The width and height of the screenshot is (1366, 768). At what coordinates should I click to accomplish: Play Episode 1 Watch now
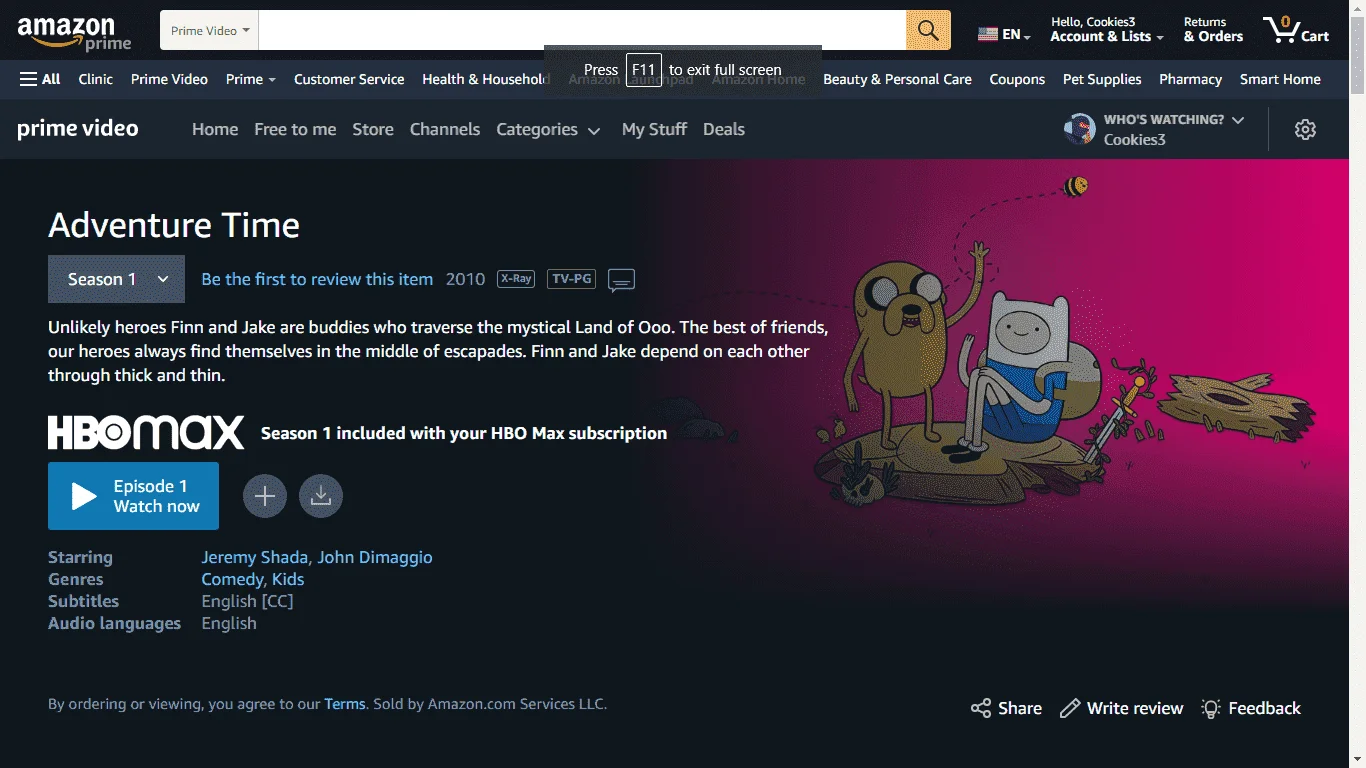pos(133,496)
